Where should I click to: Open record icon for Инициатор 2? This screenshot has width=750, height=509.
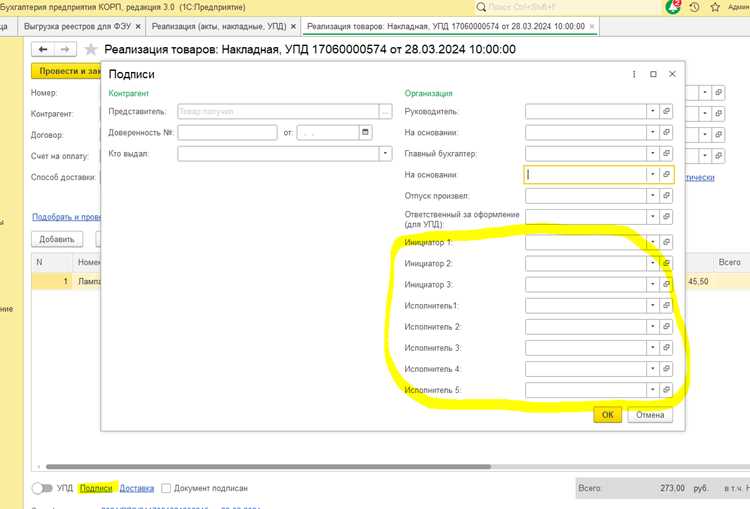(666, 263)
